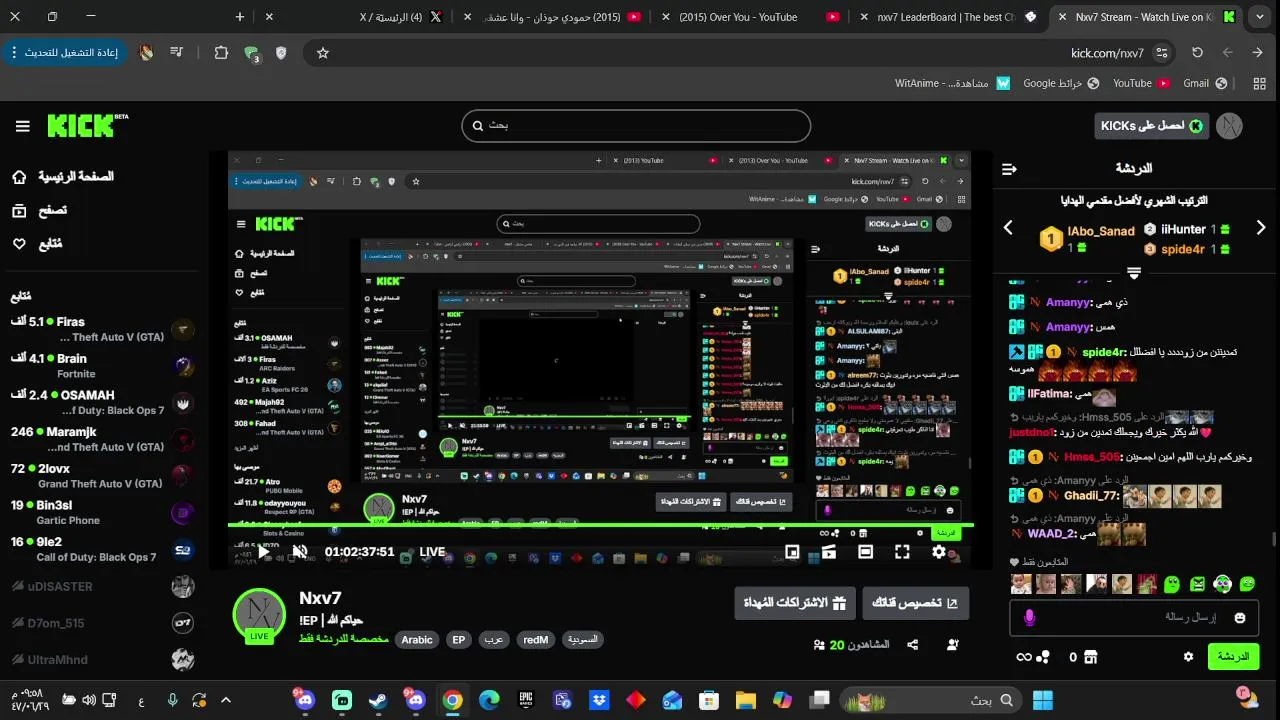Open video player settings gear
This screenshot has width=1280, height=720.
point(939,551)
